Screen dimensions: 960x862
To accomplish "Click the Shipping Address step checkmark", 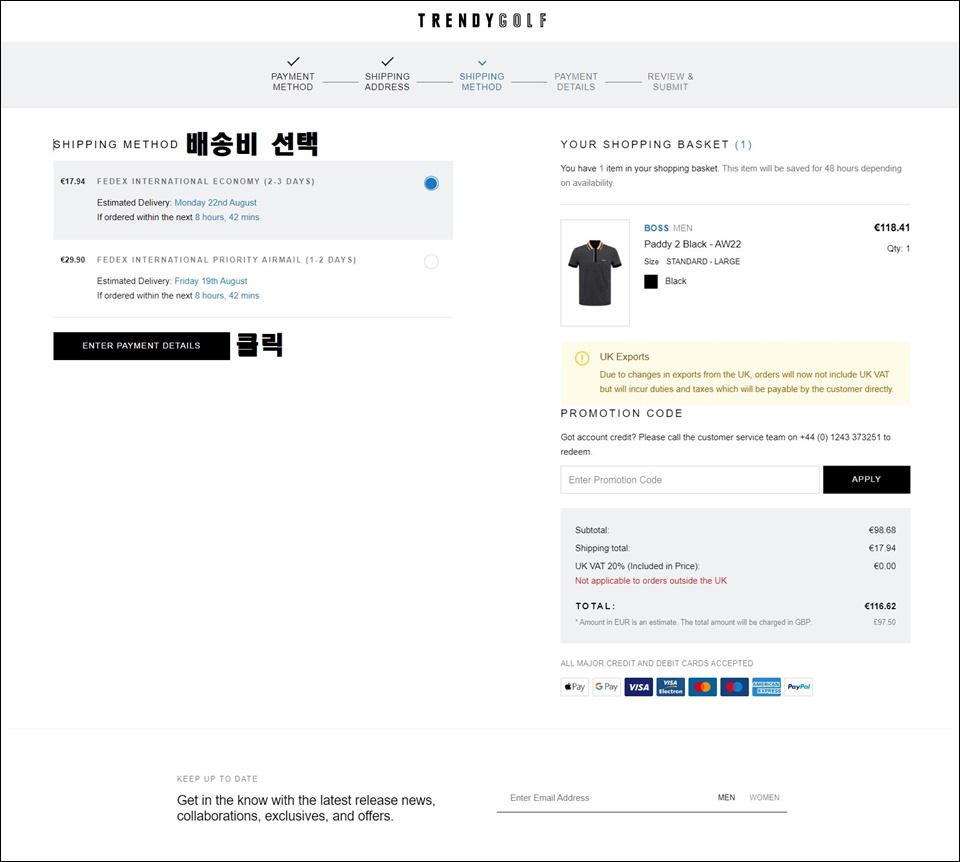I will pyautogui.click(x=387, y=61).
